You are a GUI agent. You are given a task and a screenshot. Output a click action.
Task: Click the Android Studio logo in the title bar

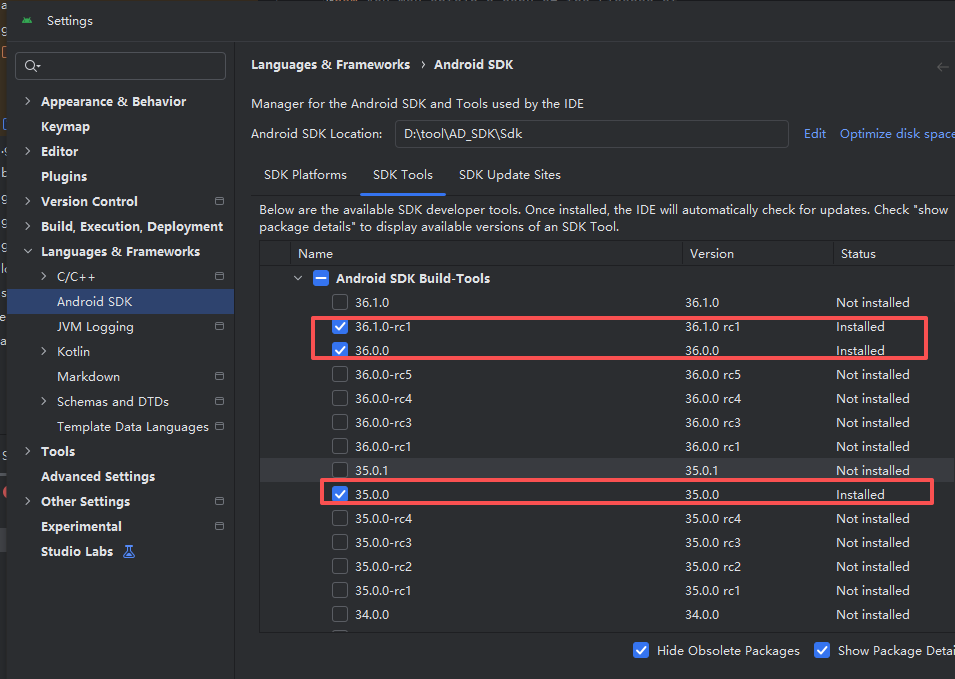click(x=27, y=20)
